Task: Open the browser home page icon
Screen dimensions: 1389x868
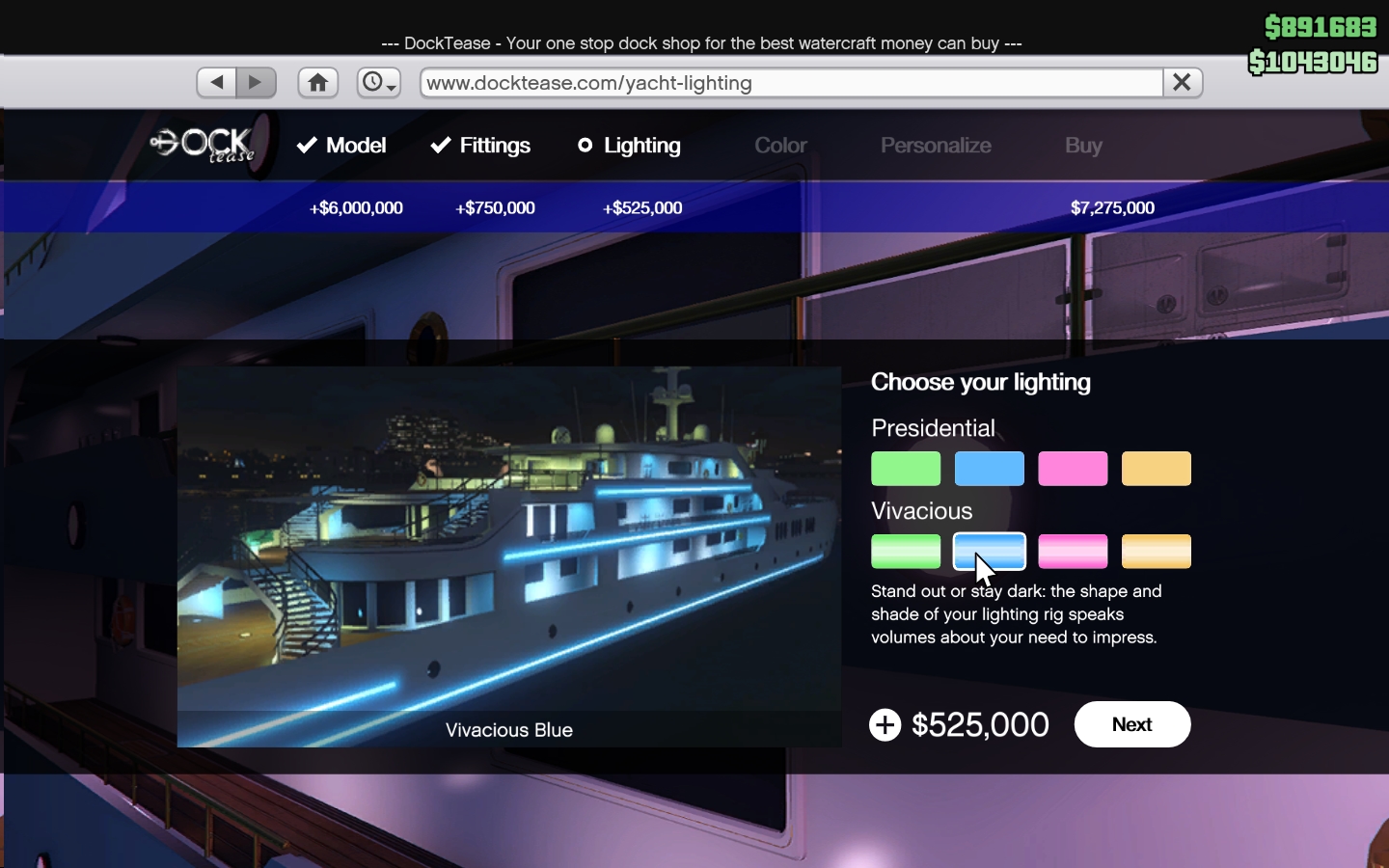Action: point(317,83)
